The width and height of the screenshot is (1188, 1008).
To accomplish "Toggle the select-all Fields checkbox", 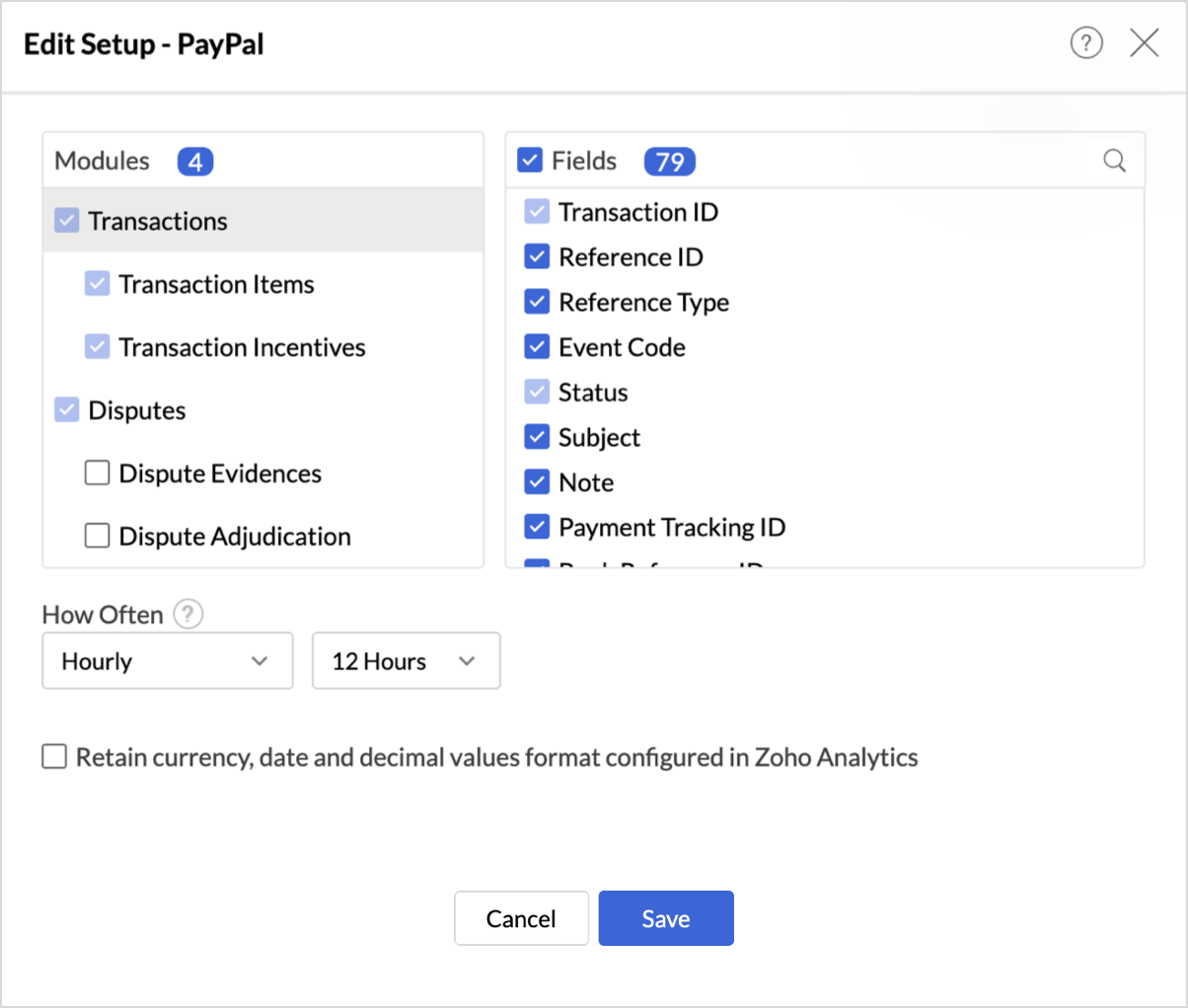I will point(530,161).
